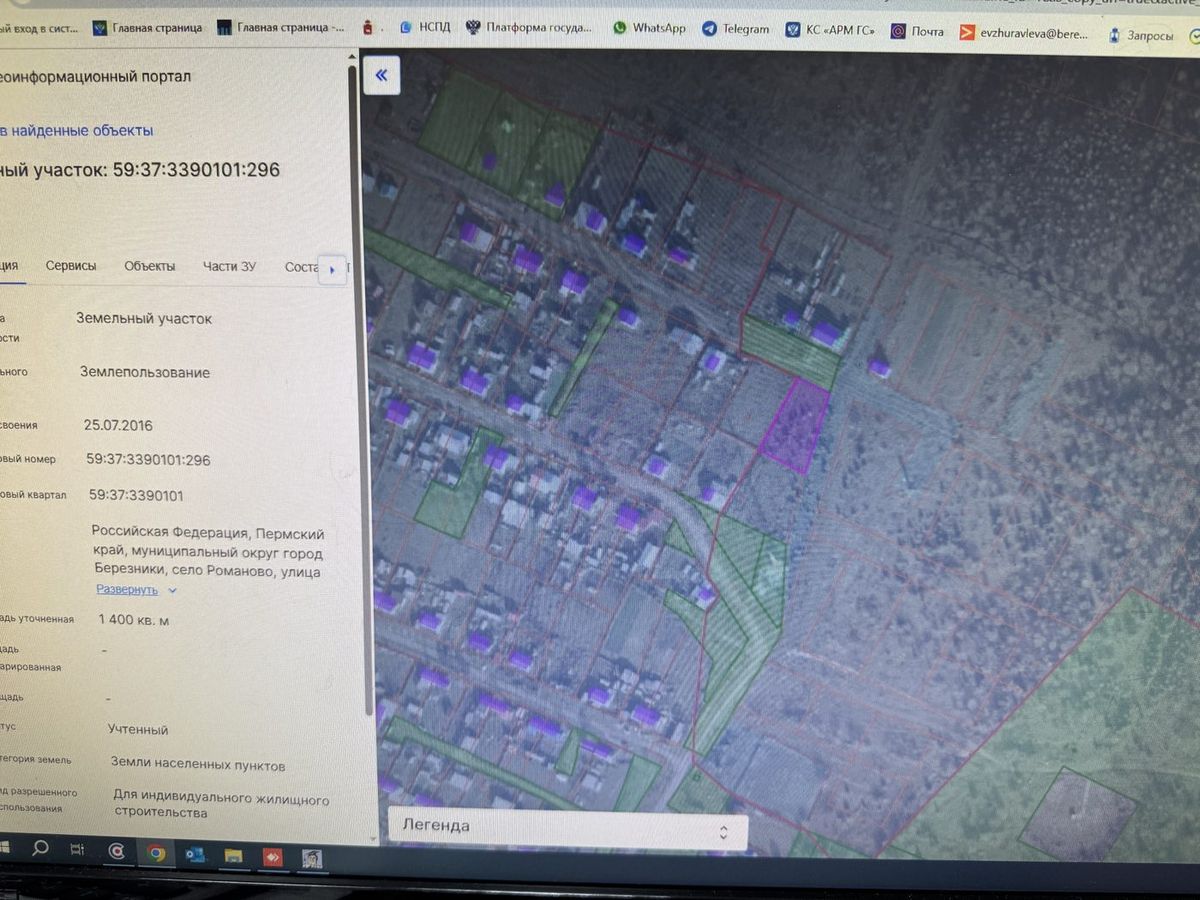Open the Telegram bookmark
Screen dimensions: 1200x900
point(735,29)
